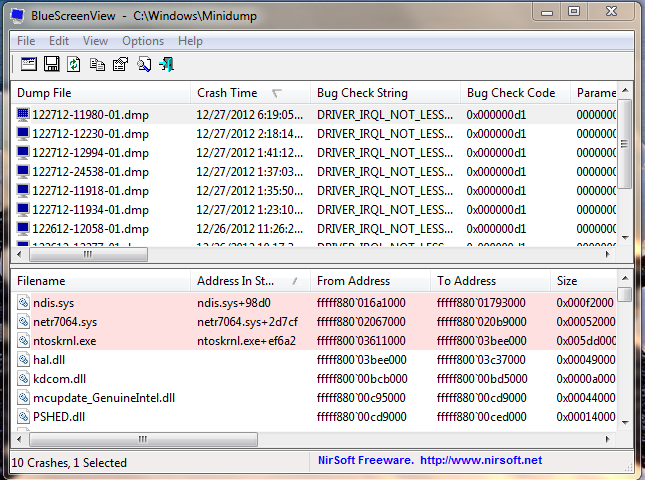The height and width of the screenshot is (480, 645).
Task: Click the BlueScreenView title bar app icon
Action: [x=18, y=16]
